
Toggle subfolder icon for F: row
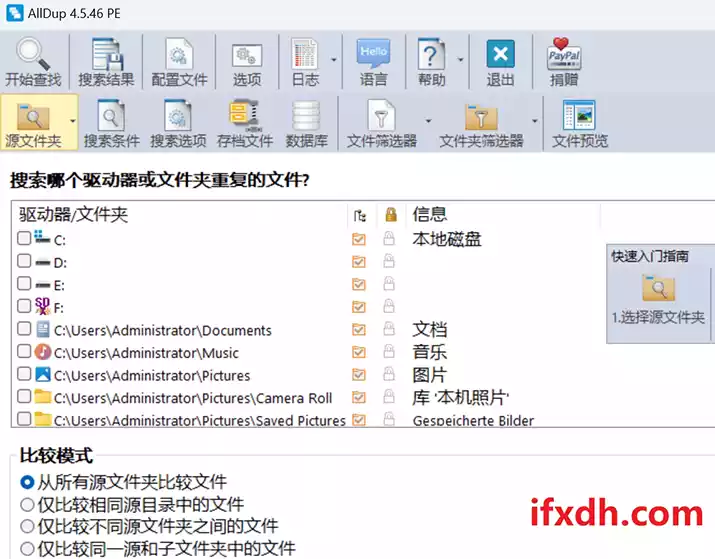(359, 306)
